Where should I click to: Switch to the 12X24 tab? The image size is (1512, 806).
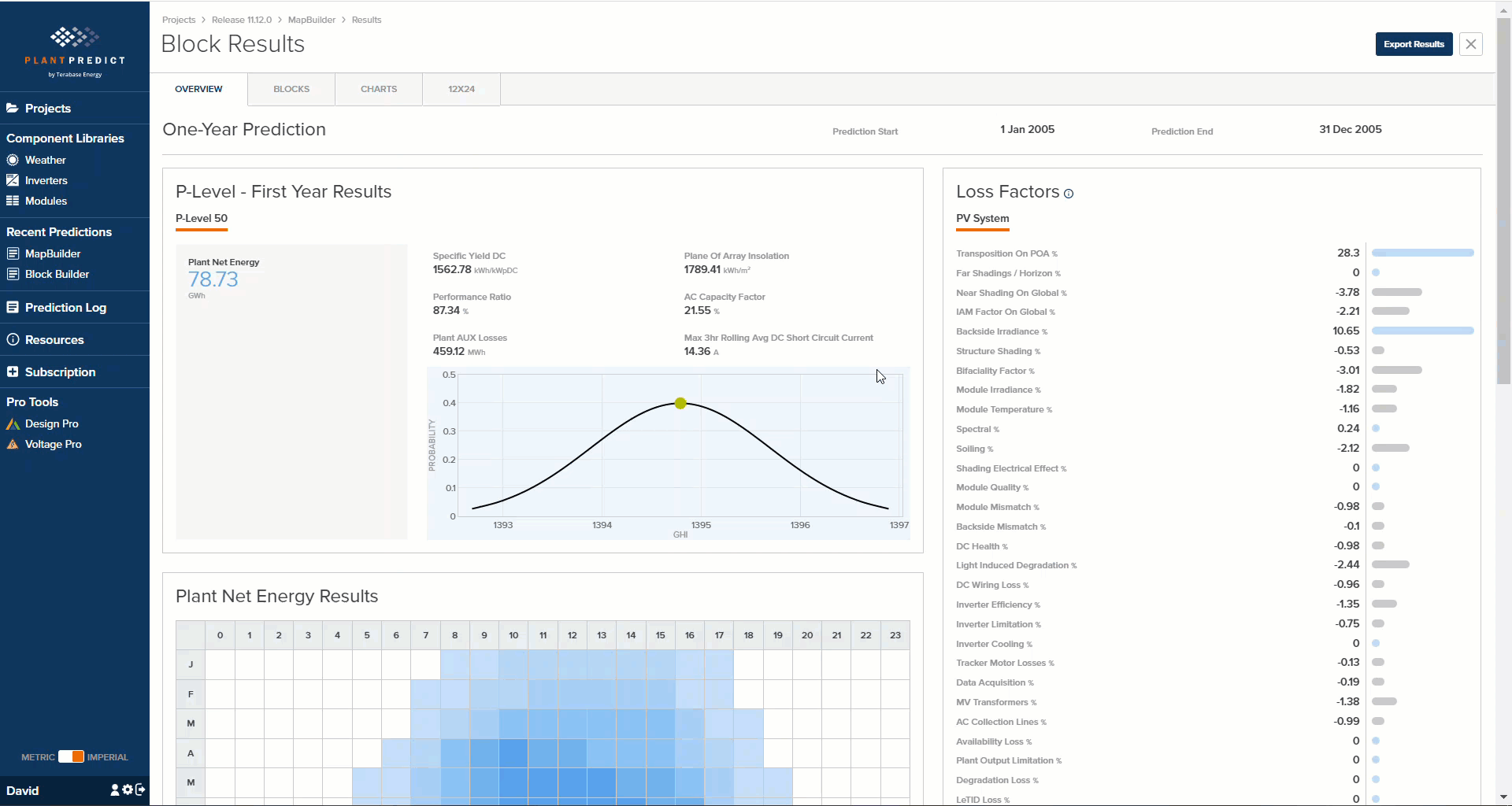pyautogui.click(x=461, y=89)
